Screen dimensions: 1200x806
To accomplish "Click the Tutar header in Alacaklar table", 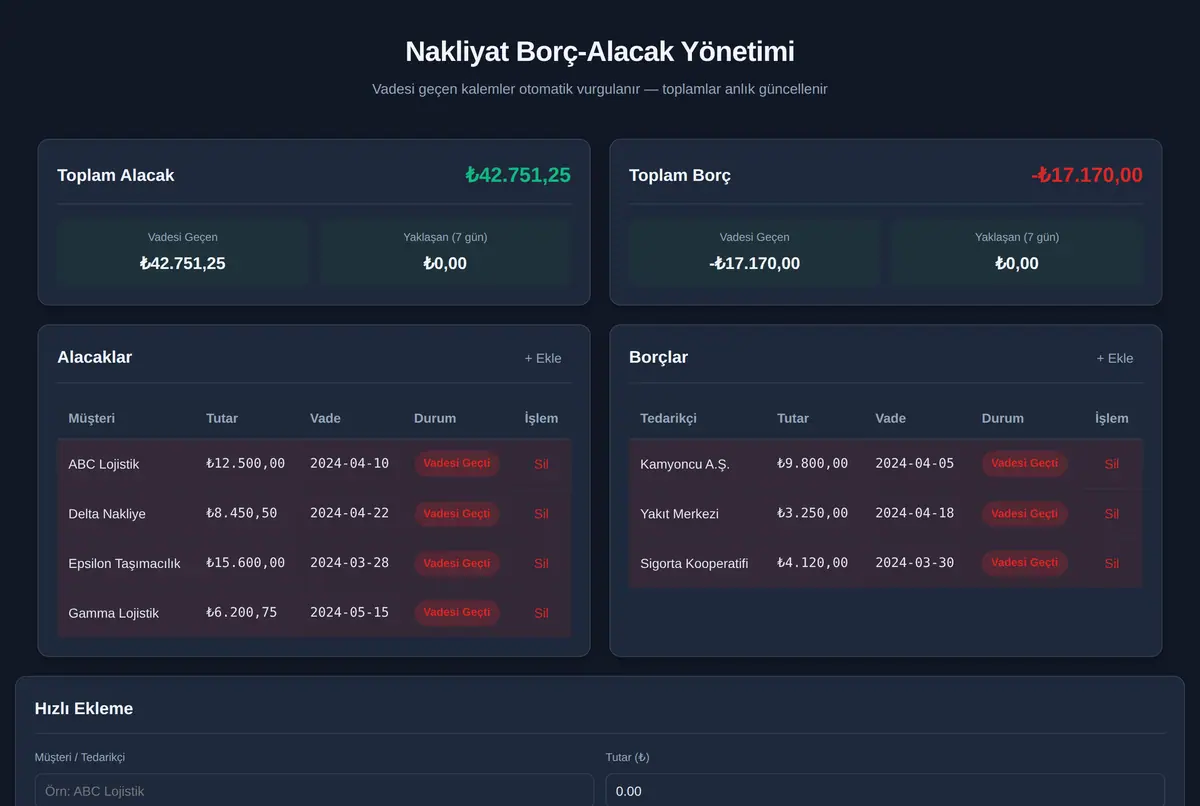I will (222, 418).
